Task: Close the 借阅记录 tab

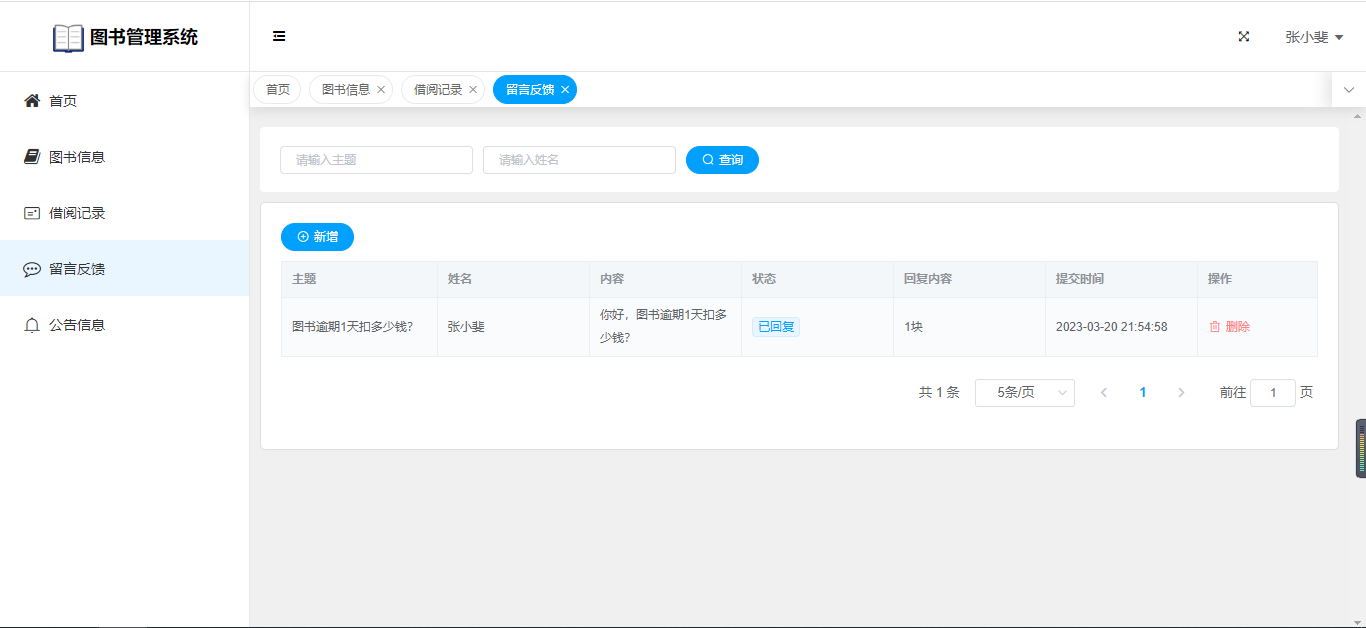Action: coord(473,90)
